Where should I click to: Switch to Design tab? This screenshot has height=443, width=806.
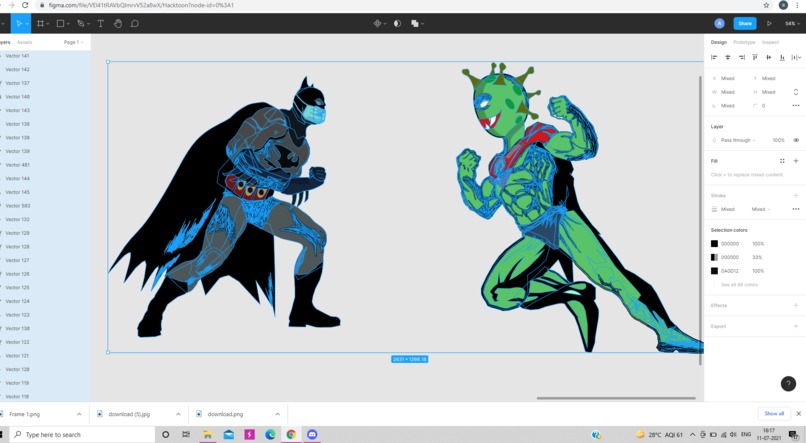719,42
